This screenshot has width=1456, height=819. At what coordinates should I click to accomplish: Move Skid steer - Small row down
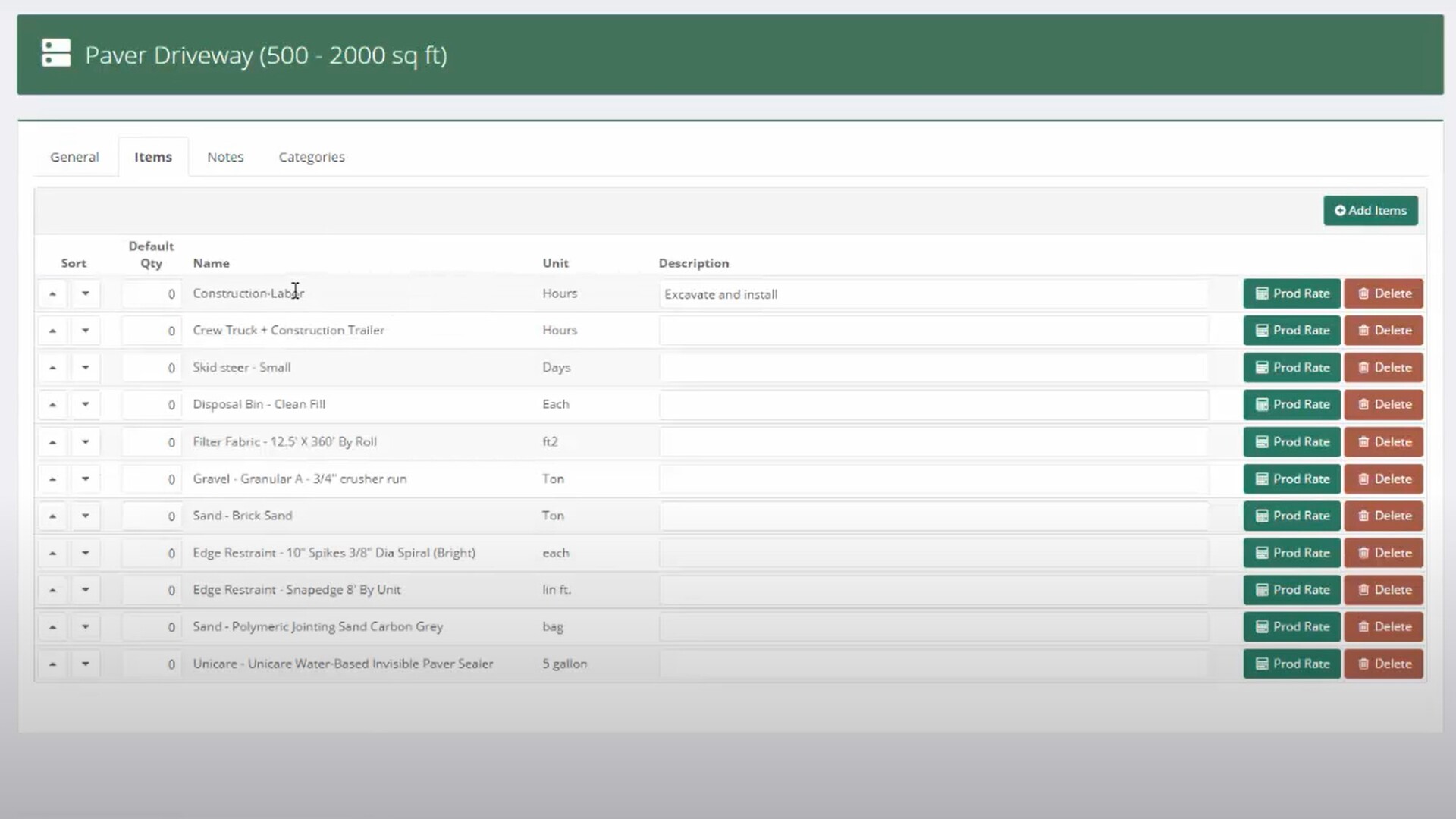click(x=86, y=367)
